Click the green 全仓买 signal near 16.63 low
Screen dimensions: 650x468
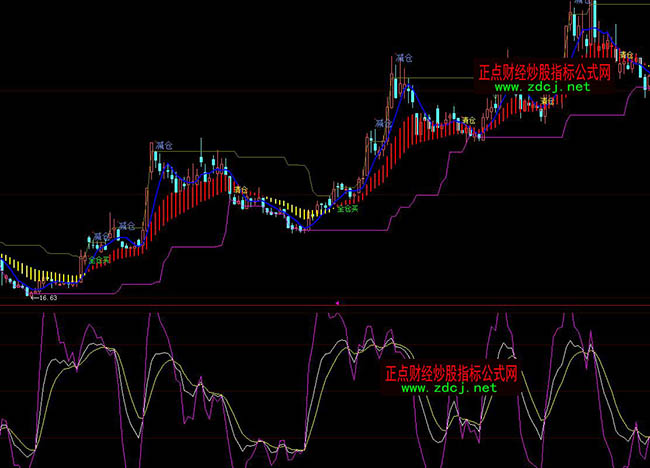click(99, 259)
